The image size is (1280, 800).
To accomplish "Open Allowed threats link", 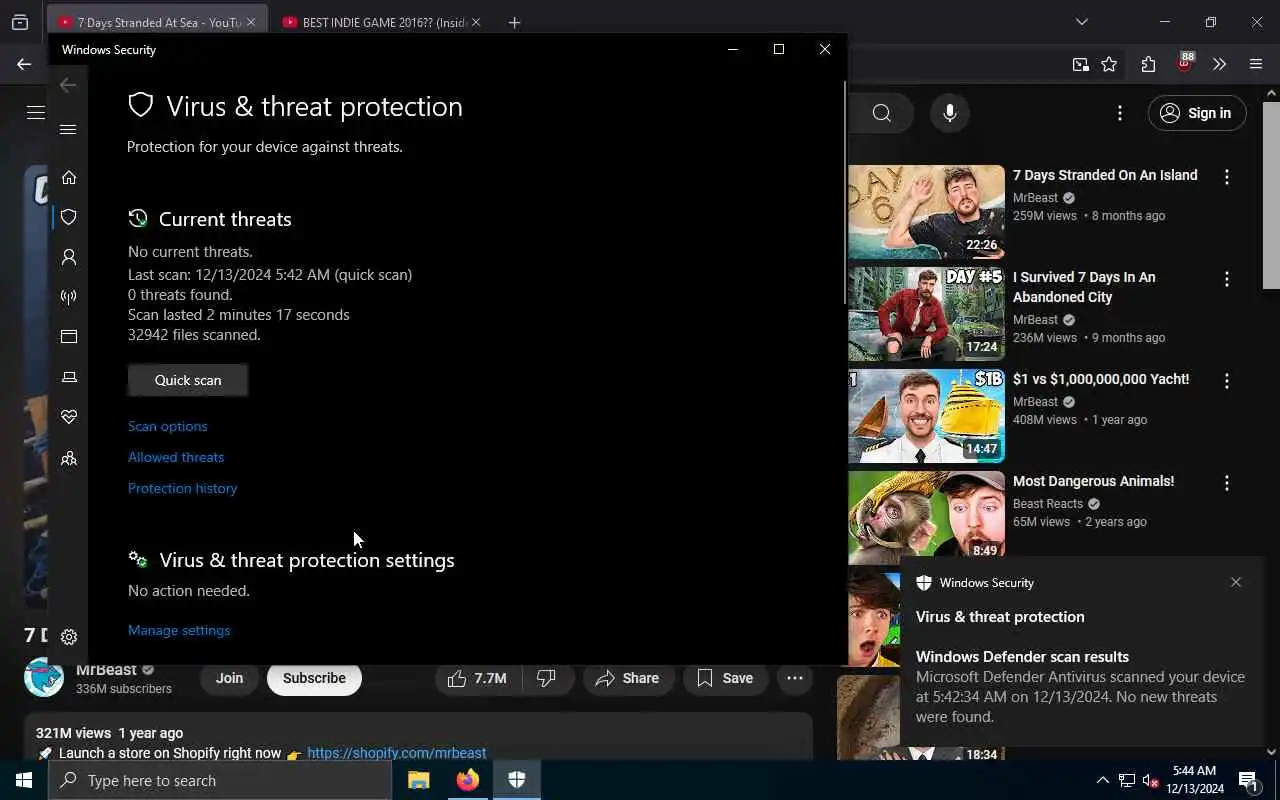I will [176, 457].
